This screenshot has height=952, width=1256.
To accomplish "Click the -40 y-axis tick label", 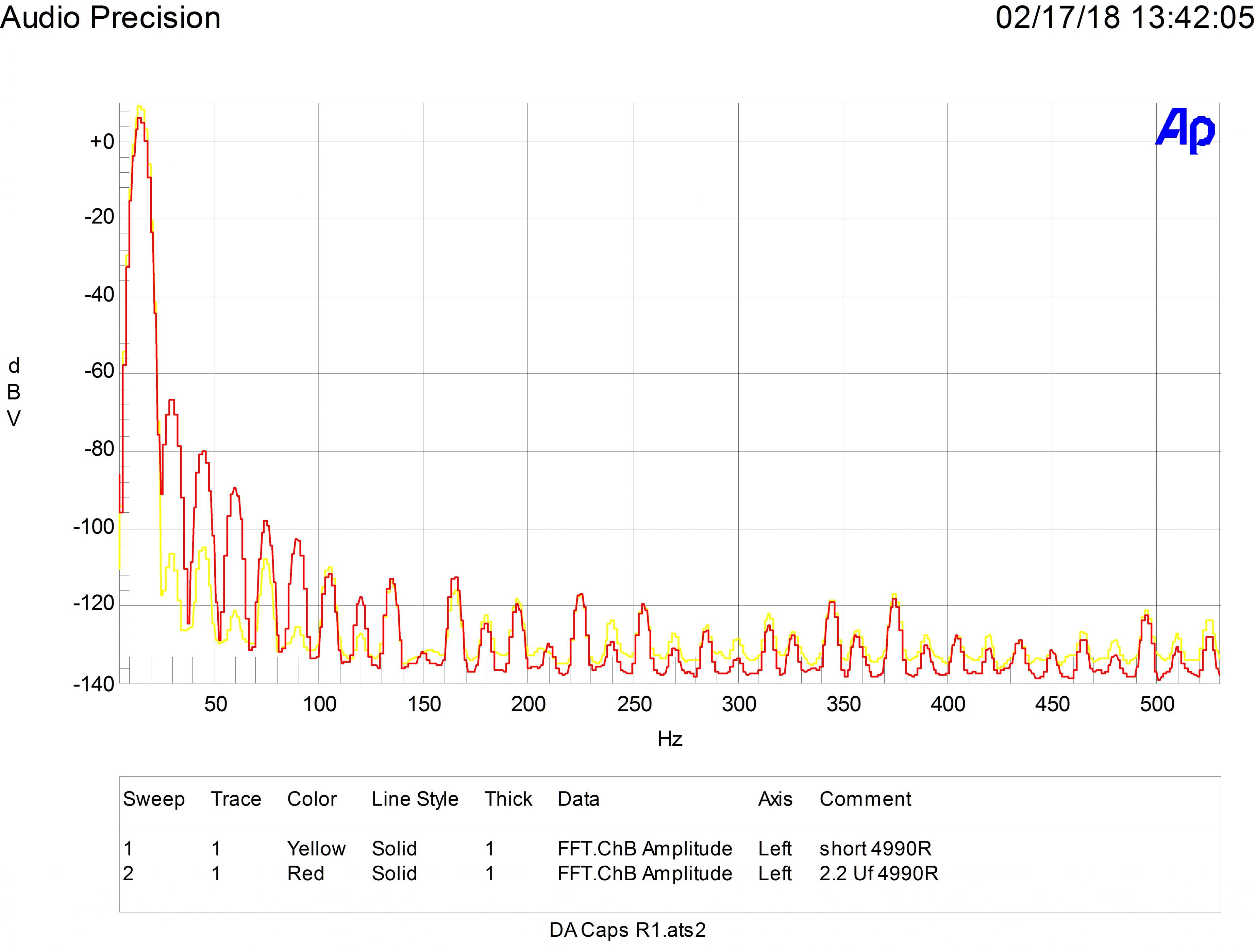I will coord(99,295).
